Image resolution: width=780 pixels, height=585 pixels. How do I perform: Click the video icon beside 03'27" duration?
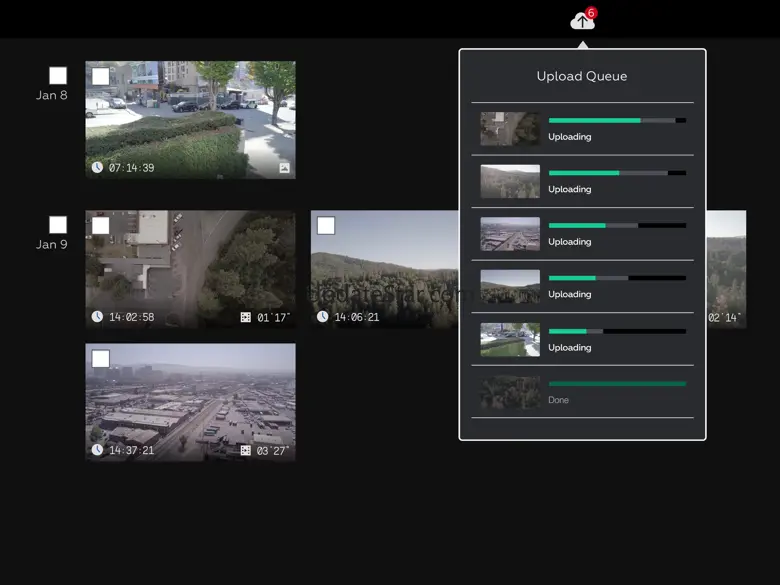(246, 451)
